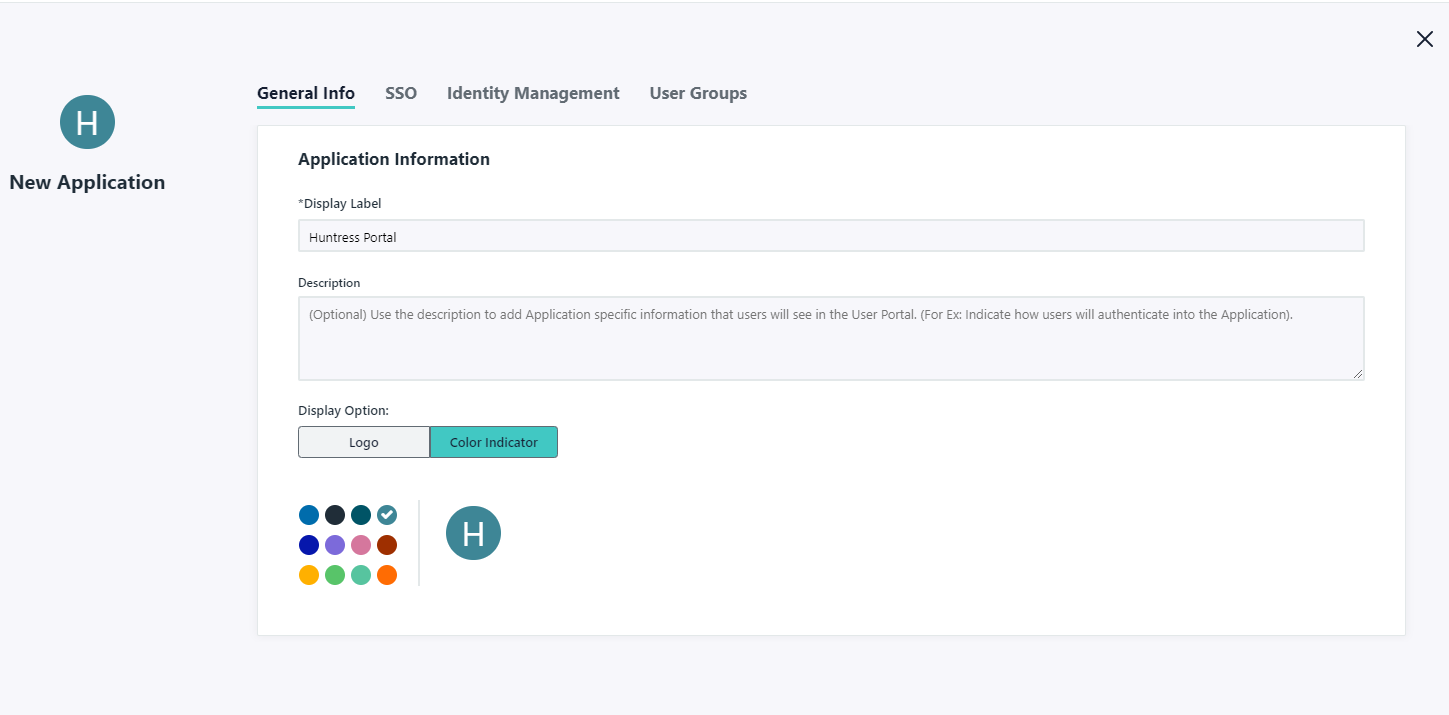Pick the pink color swatch
The height and width of the screenshot is (715, 1449).
[x=361, y=545]
